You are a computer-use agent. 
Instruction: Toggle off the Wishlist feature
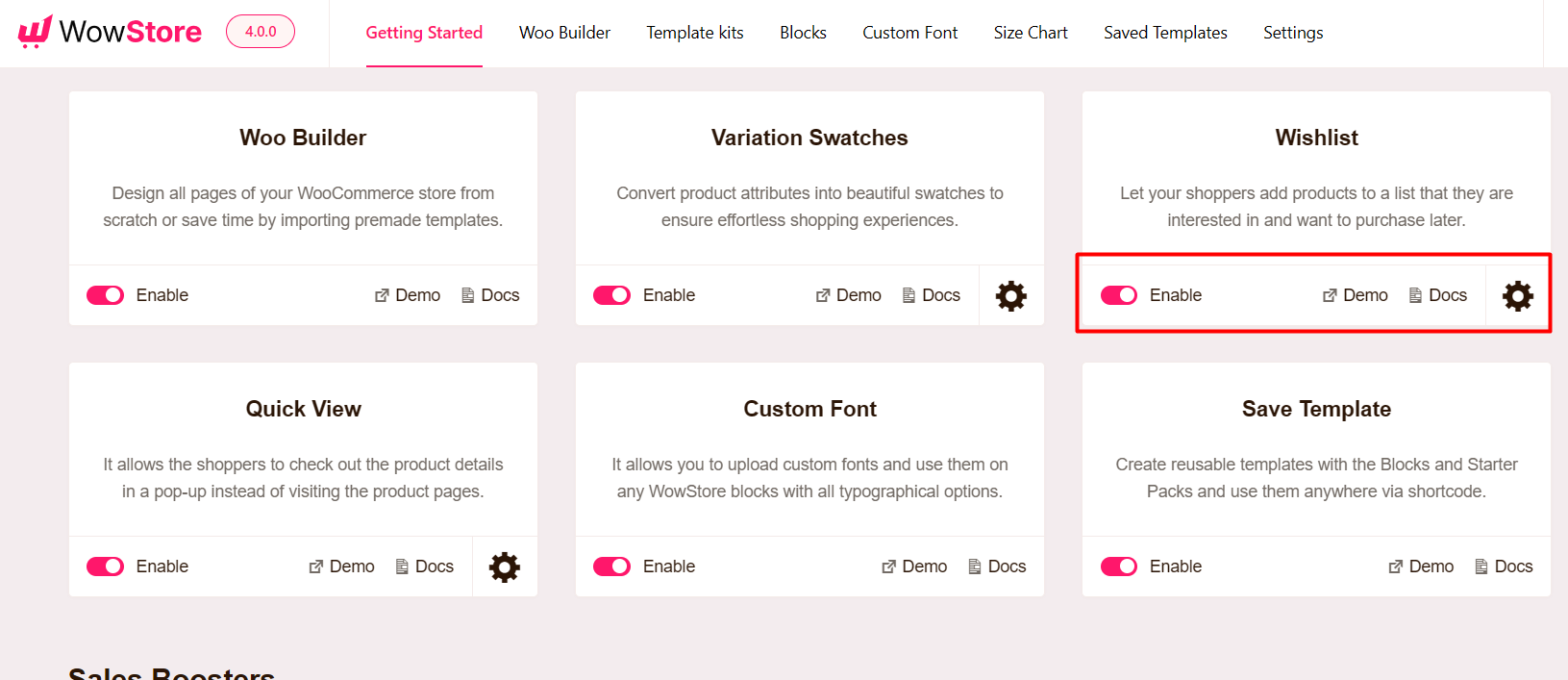click(1119, 295)
